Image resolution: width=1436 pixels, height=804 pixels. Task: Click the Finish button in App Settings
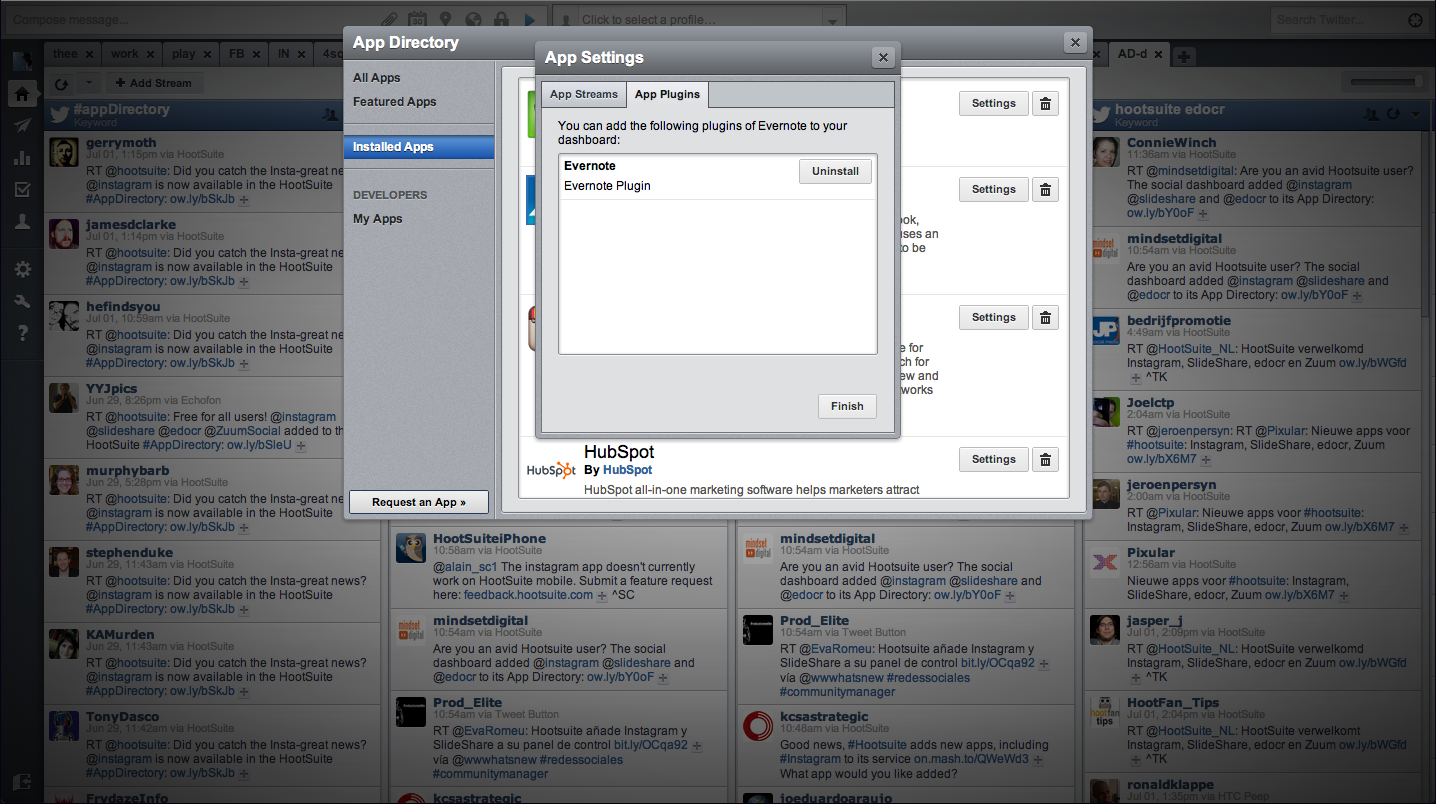(x=847, y=406)
